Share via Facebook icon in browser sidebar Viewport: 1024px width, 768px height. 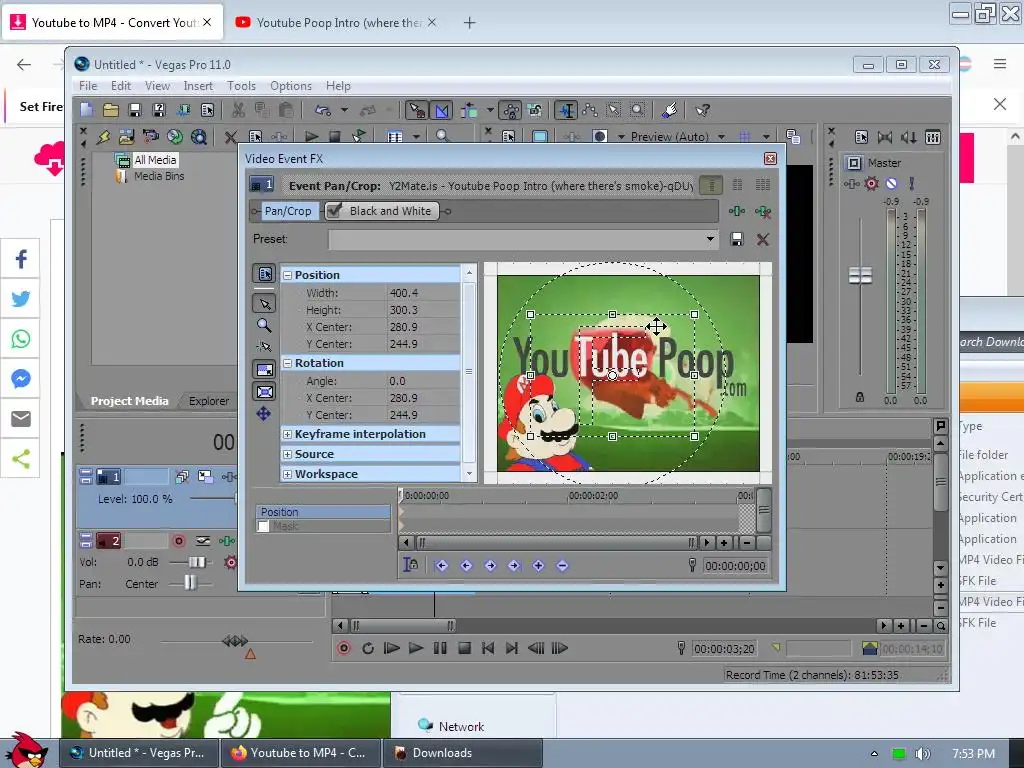(20, 259)
